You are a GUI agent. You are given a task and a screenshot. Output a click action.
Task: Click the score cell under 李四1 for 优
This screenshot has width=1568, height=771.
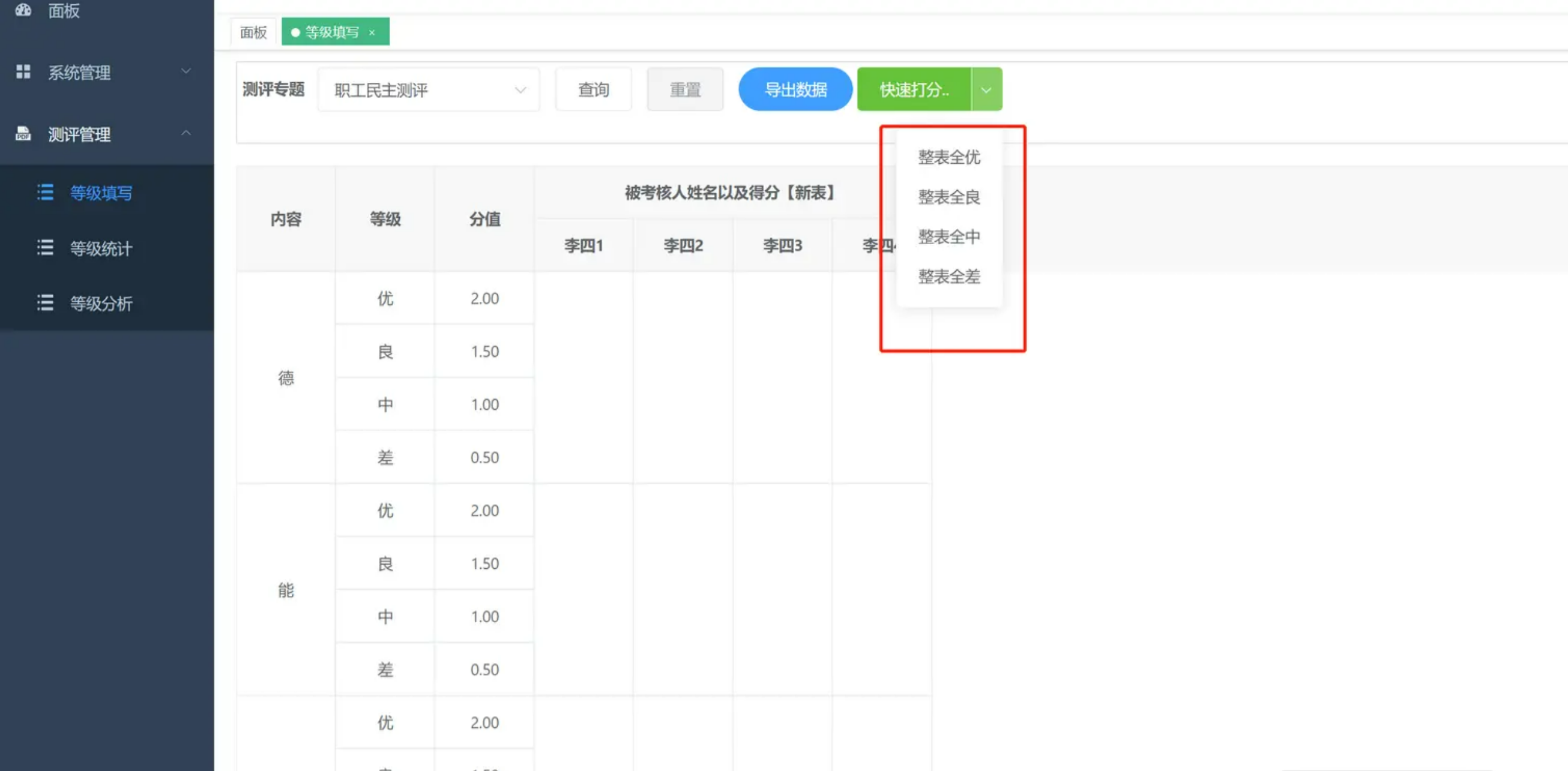[x=583, y=298]
